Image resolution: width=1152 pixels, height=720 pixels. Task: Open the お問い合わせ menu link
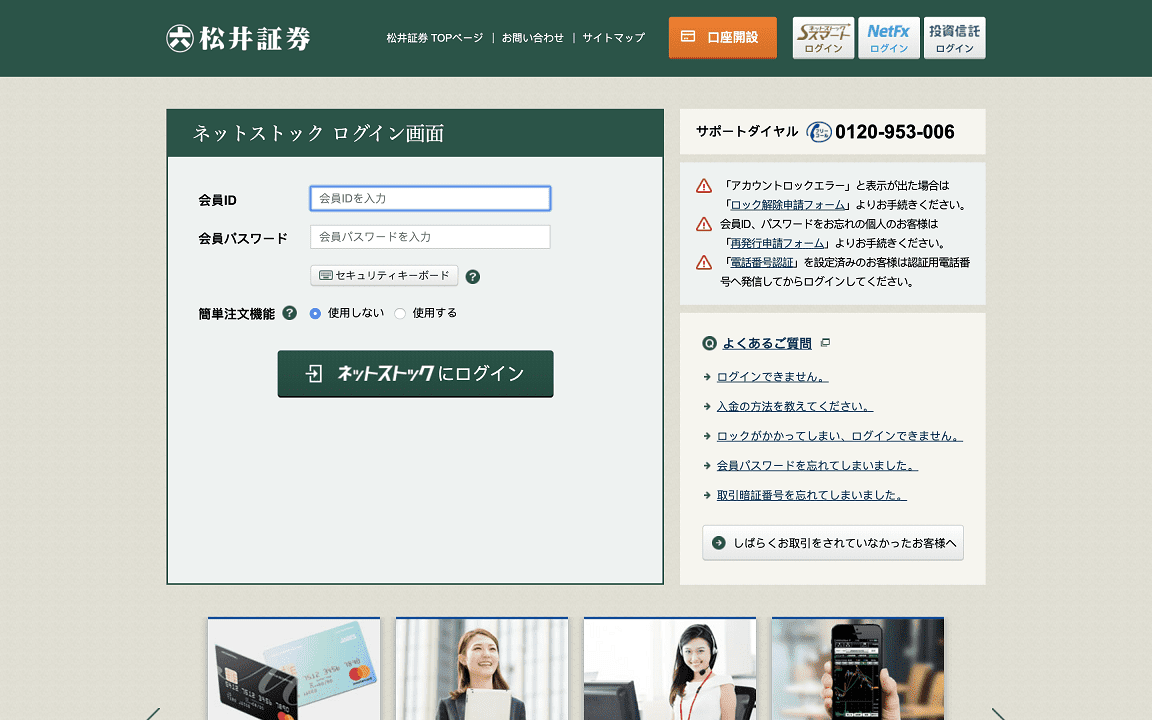532,38
